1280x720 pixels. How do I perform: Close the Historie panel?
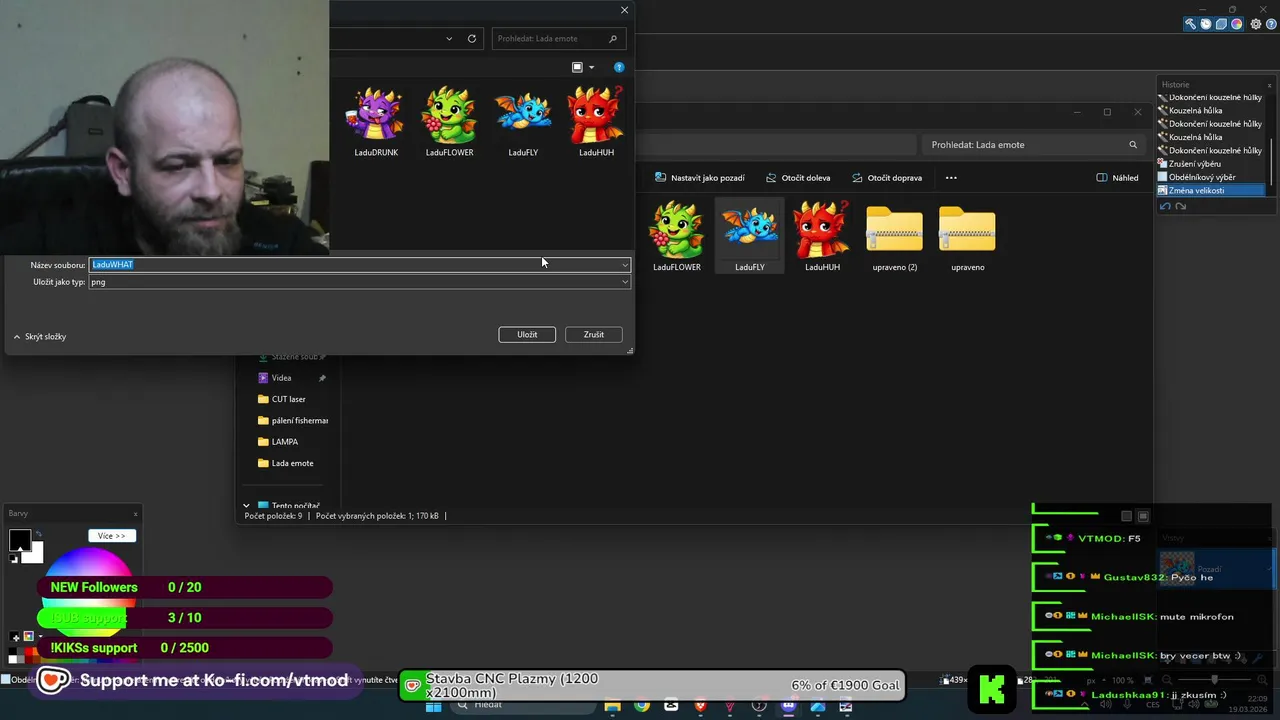point(1269,84)
